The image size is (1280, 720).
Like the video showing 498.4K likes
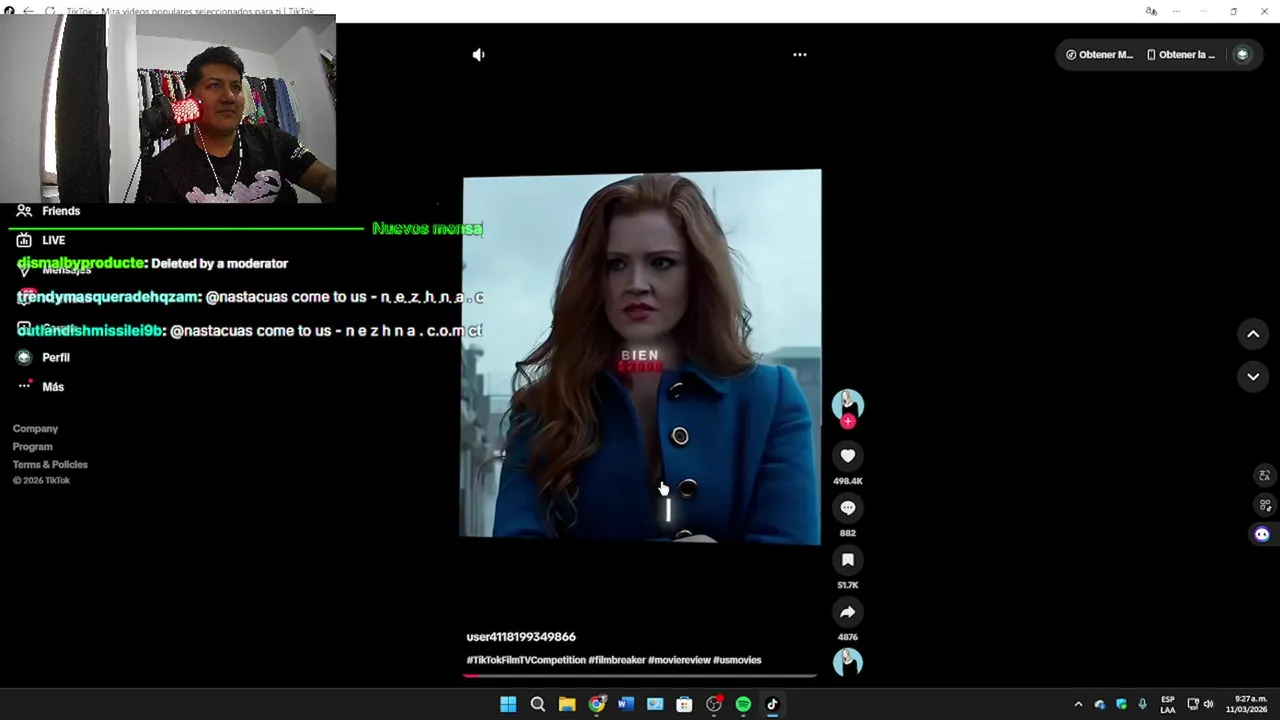pos(848,456)
